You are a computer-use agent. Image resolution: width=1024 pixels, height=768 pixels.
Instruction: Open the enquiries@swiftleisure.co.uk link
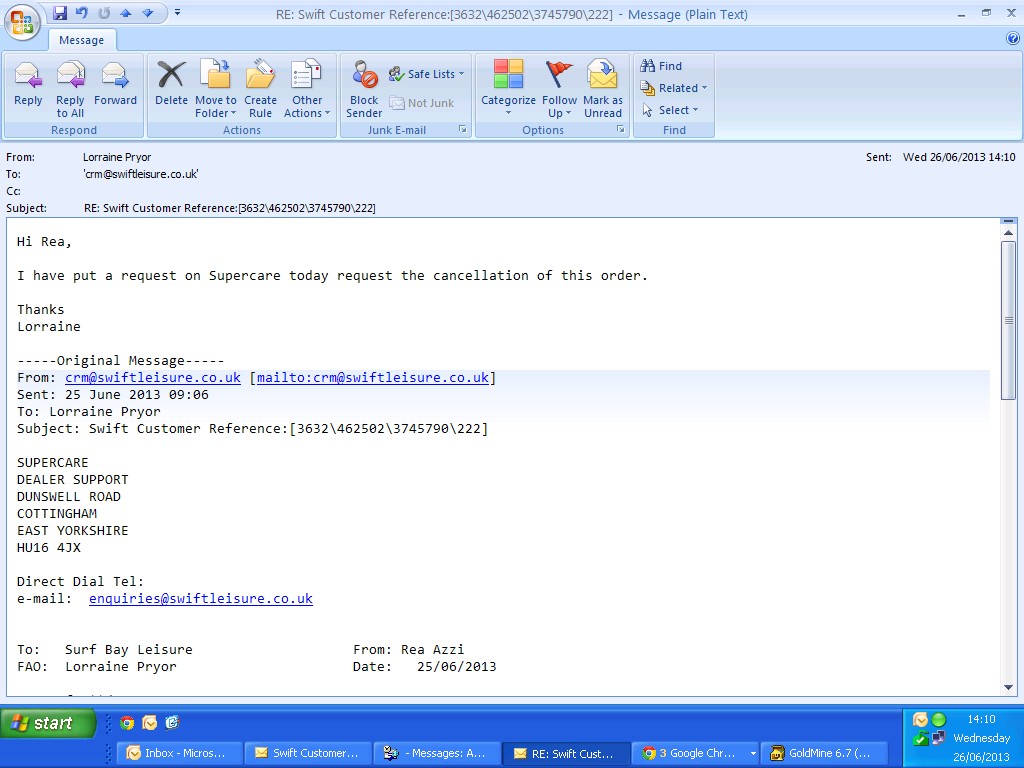coord(201,598)
